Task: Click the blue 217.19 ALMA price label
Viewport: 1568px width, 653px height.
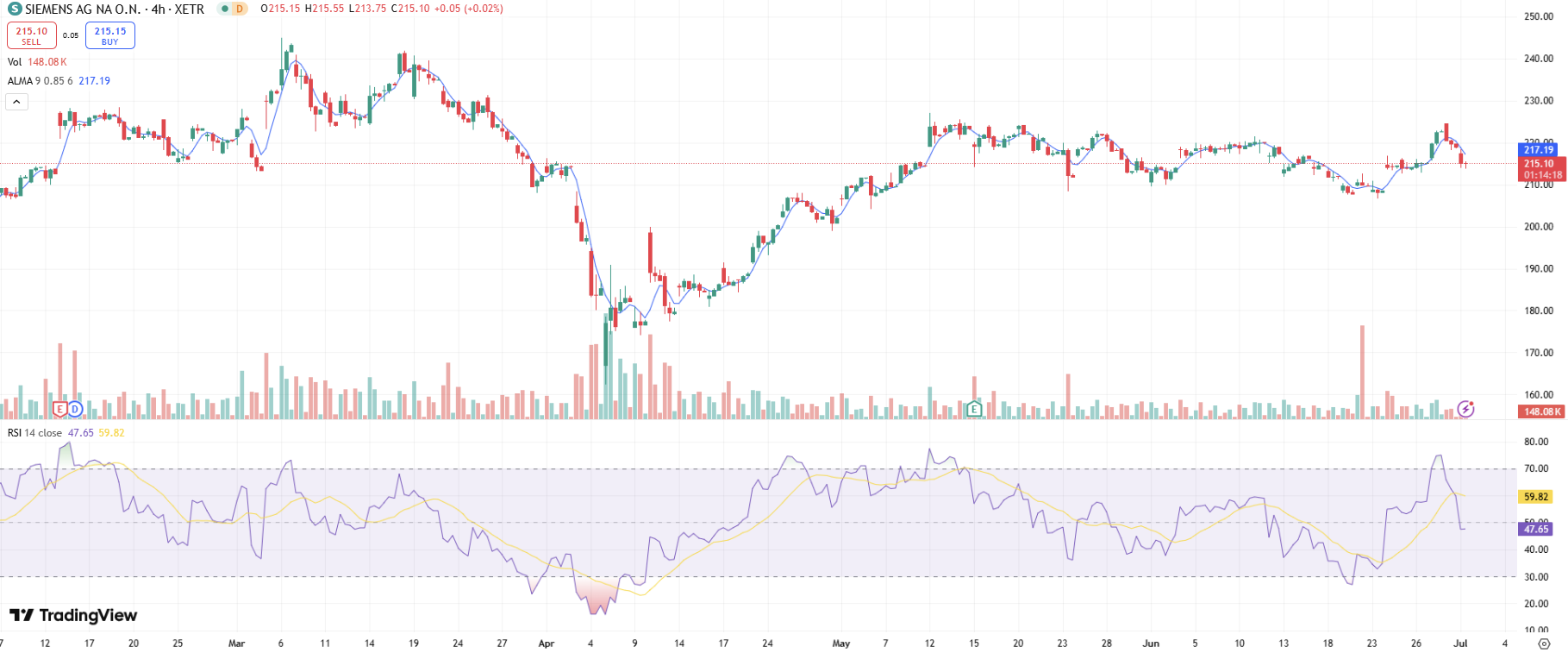Action: pyautogui.click(x=1539, y=150)
